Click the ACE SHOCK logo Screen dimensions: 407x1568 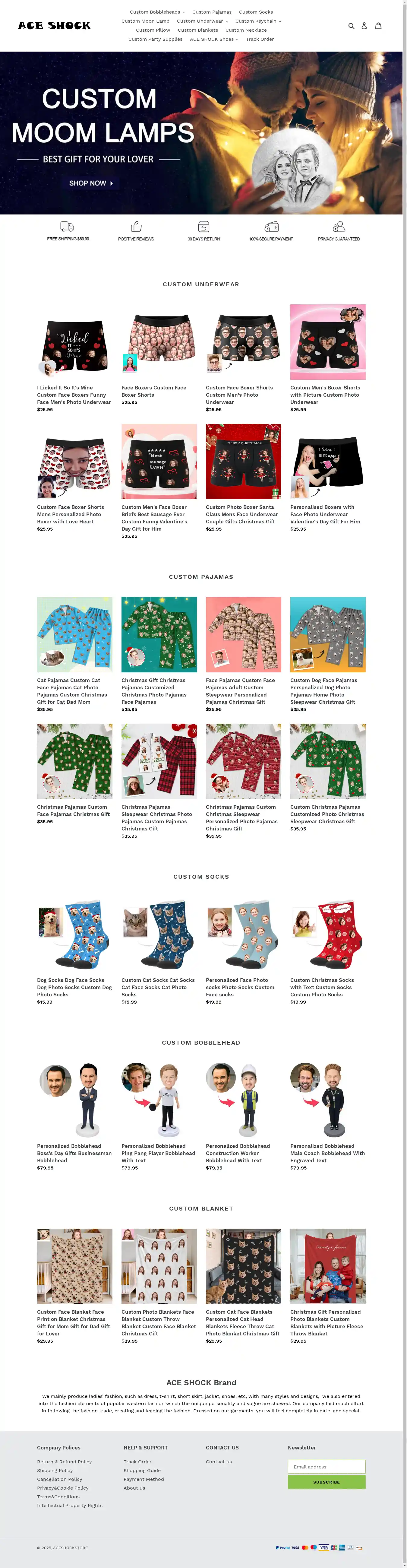pyautogui.click(x=54, y=26)
